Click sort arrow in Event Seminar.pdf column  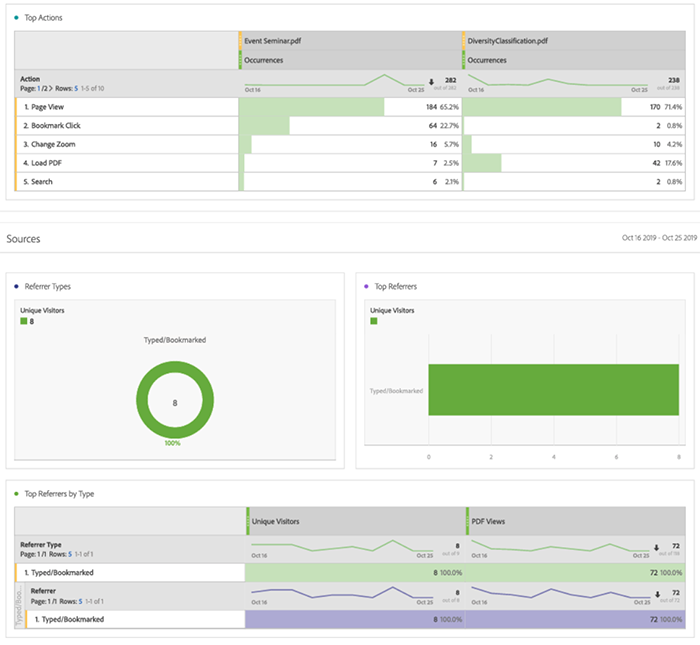click(x=430, y=83)
